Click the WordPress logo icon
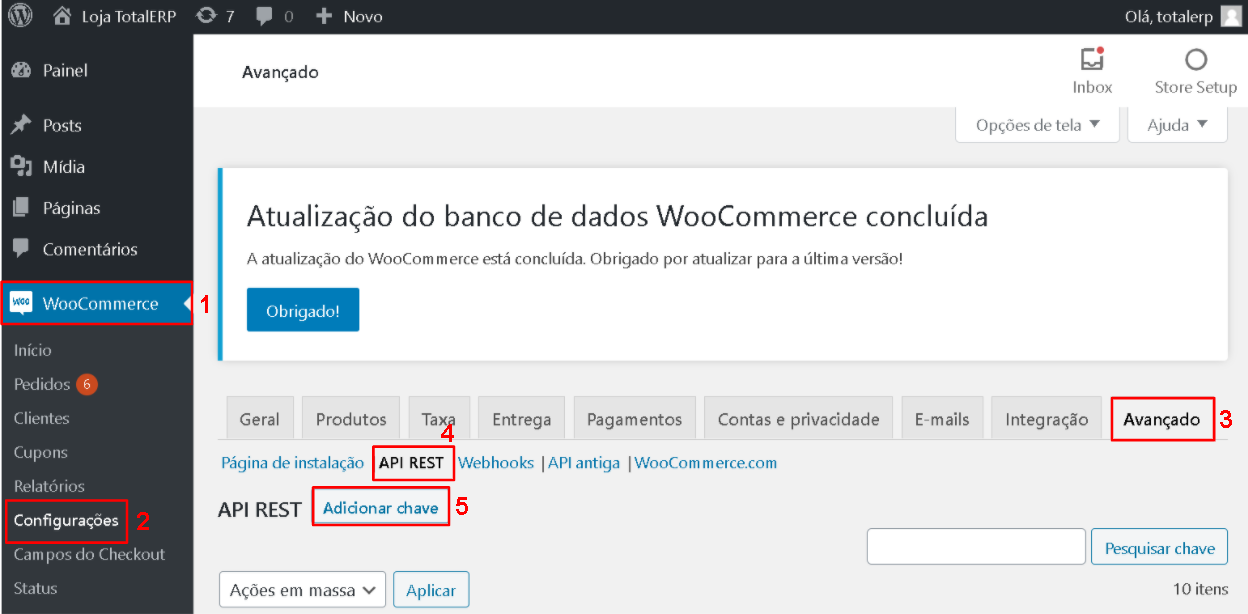Viewport: 1248px width, 614px height. pyautogui.click(x=20, y=16)
